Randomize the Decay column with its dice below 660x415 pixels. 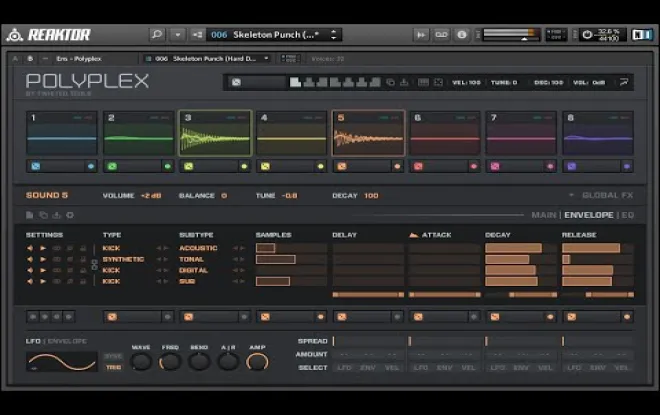[x=495, y=317]
